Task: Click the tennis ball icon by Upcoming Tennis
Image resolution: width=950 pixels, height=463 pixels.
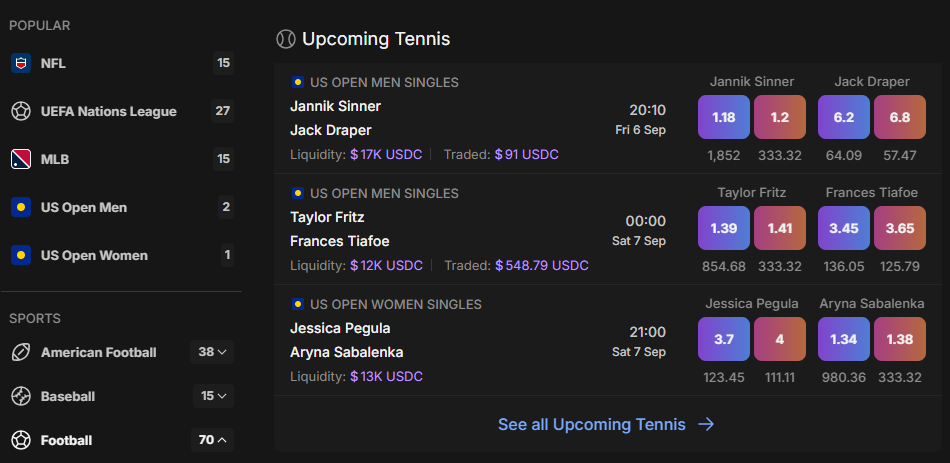Action: (285, 39)
